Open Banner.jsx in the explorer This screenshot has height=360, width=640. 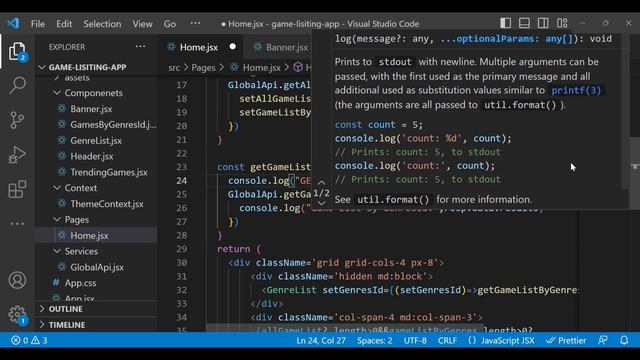click(x=91, y=109)
